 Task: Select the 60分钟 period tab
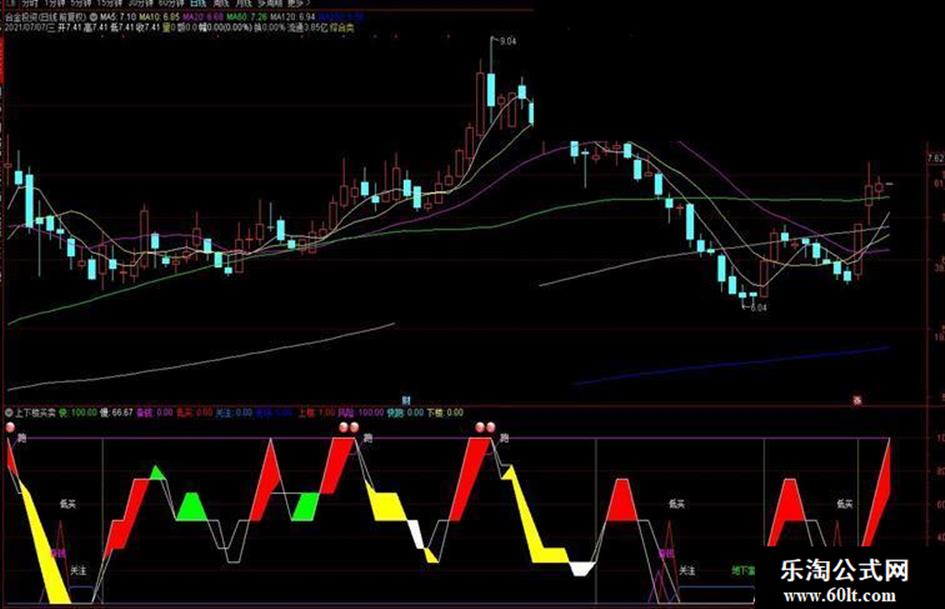pos(171,3)
